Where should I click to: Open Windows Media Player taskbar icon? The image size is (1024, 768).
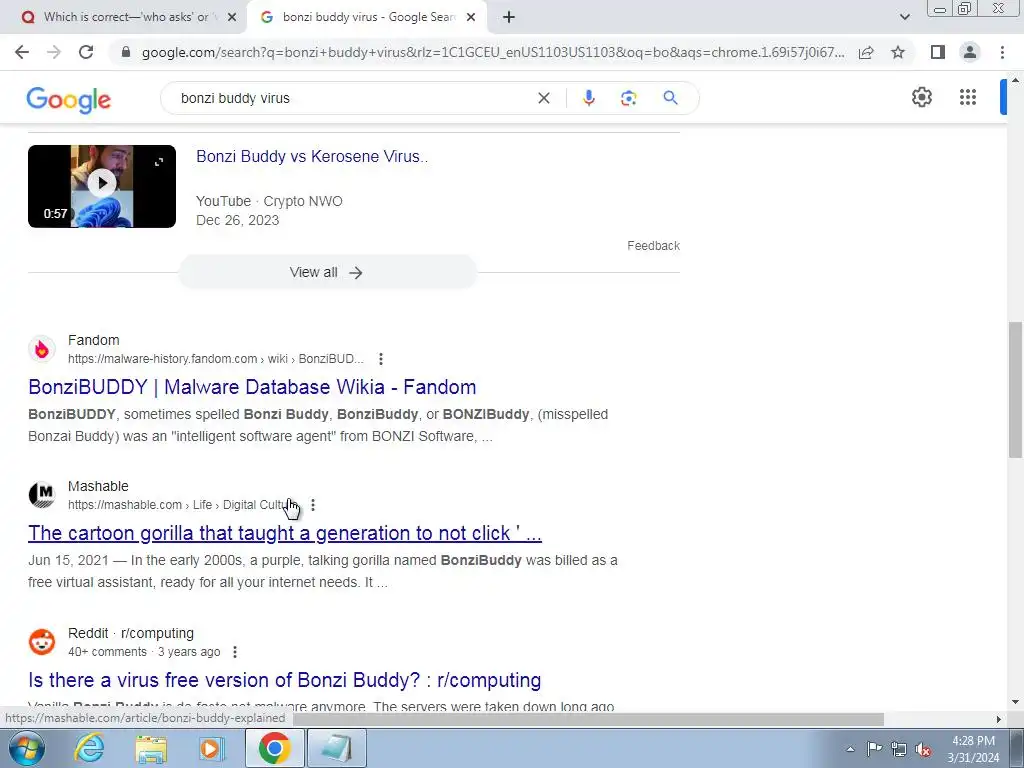coord(211,748)
